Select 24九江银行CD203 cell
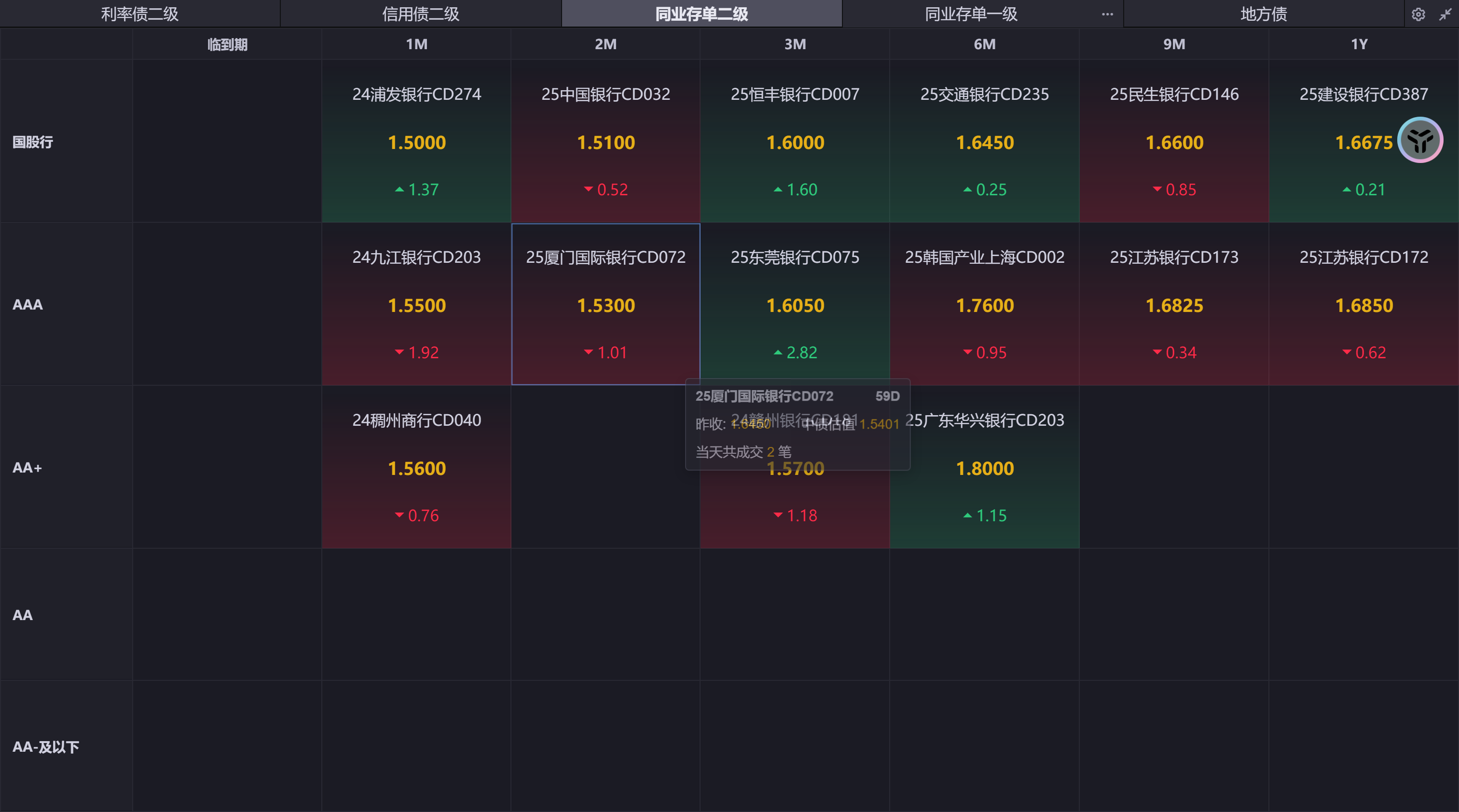The height and width of the screenshot is (812, 1459). (416, 304)
